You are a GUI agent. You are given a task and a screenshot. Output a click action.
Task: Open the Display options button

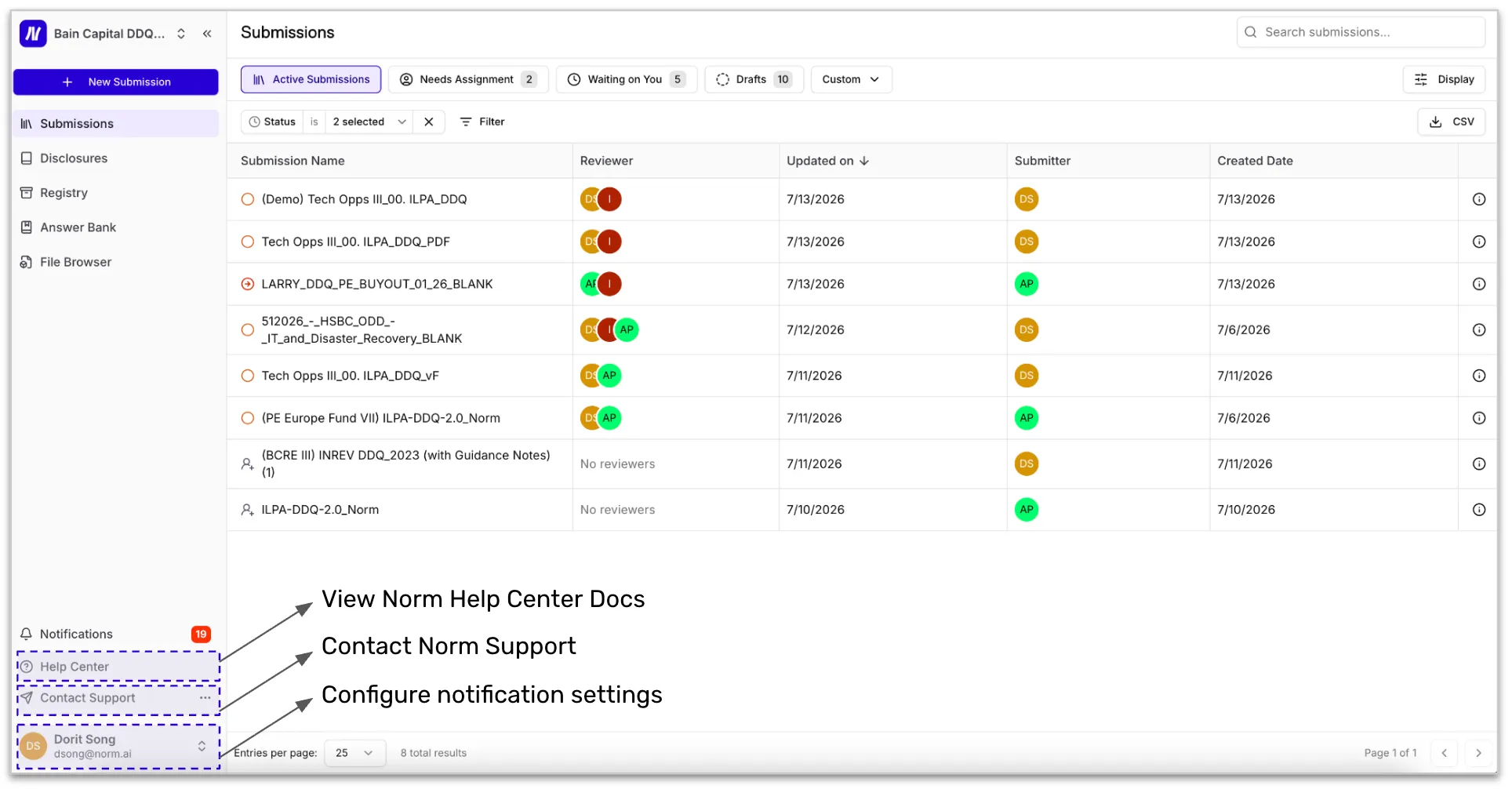[x=1444, y=79]
